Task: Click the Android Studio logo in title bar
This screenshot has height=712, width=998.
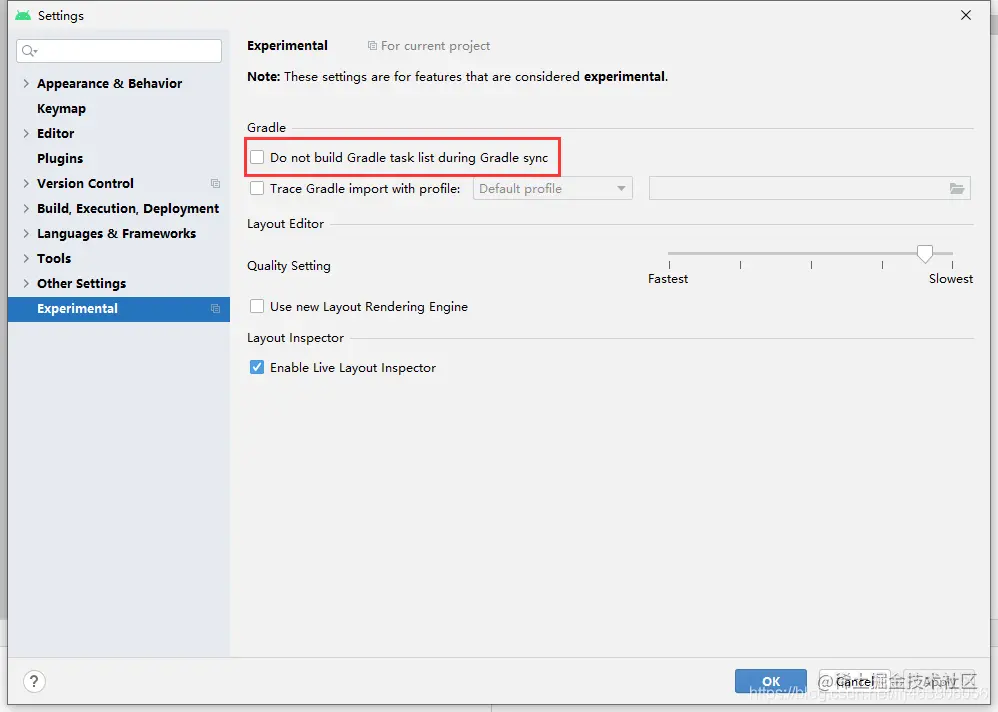Action: (23, 15)
